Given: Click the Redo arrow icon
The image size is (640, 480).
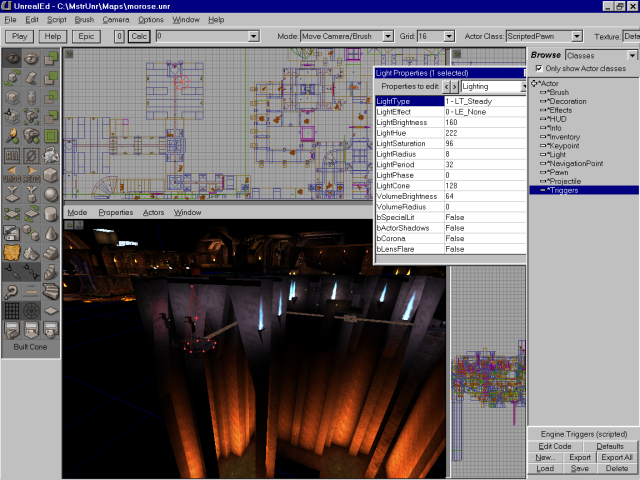Looking at the screenshot, I should (31, 171).
